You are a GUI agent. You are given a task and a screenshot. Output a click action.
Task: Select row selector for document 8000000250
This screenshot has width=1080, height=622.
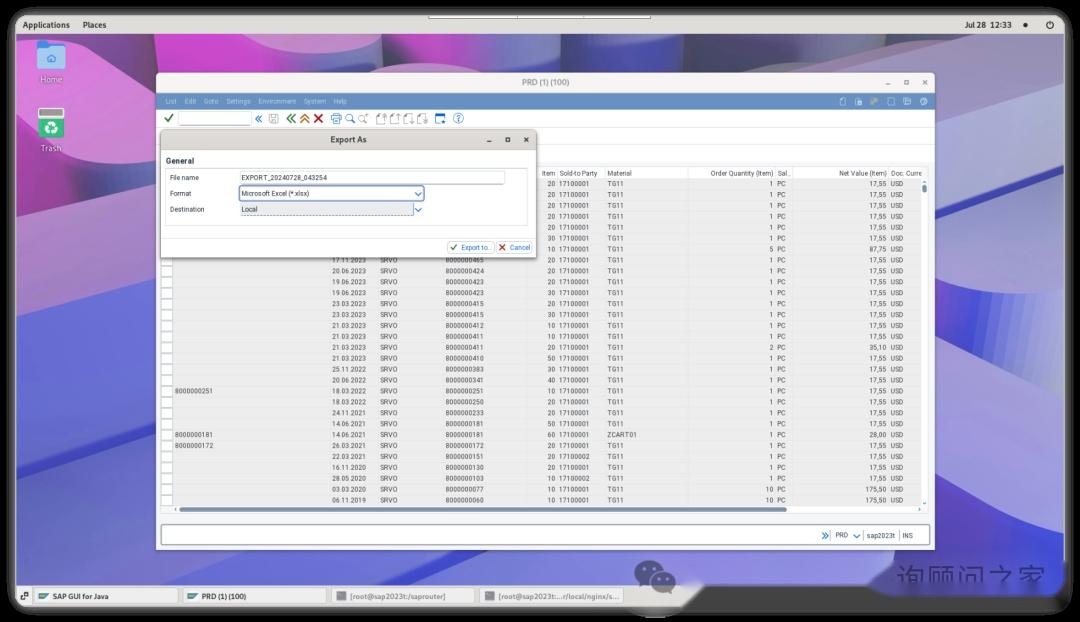(167, 402)
